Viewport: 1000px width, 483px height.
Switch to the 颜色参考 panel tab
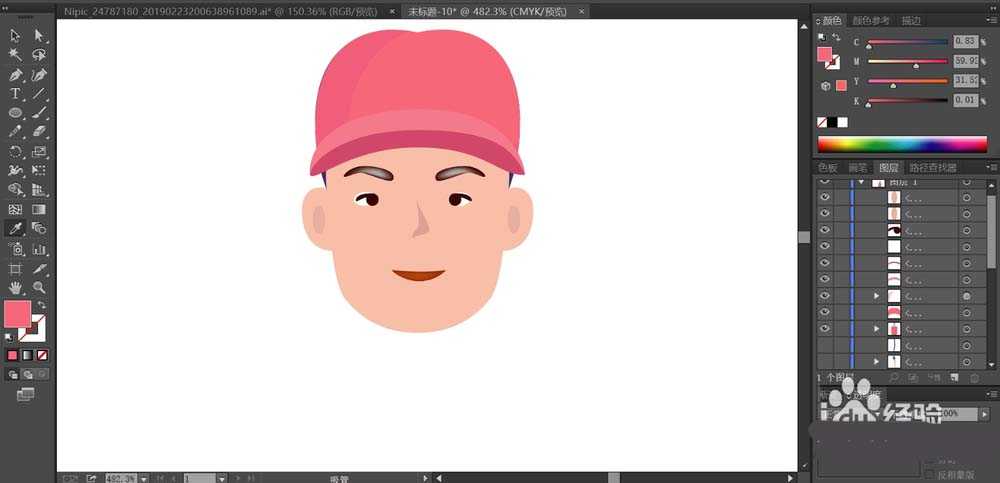click(x=871, y=20)
